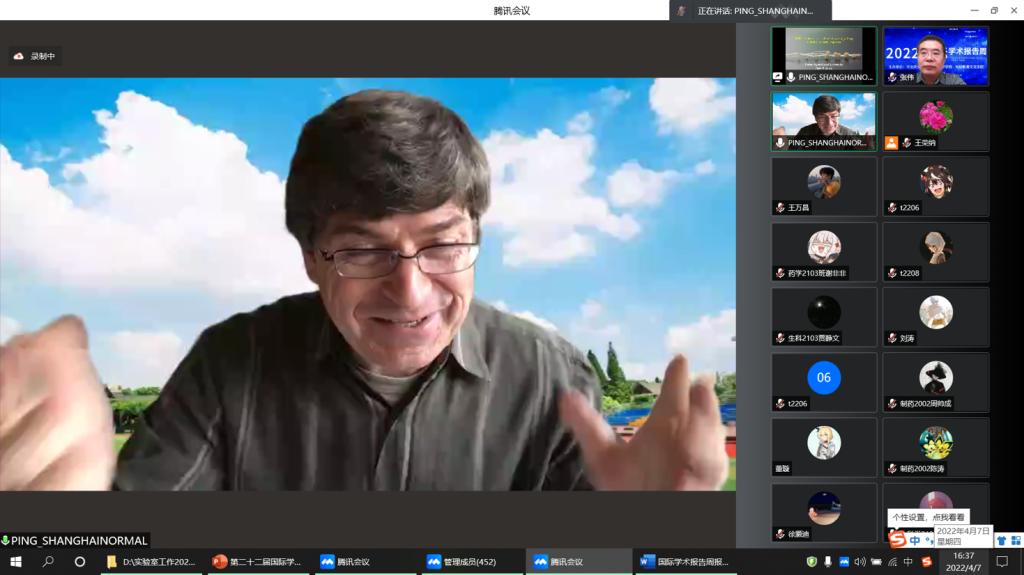The height and width of the screenshot is (575, 1024).
Task: Open PowerPoint presentation in the taskbar
Action: 258,562
